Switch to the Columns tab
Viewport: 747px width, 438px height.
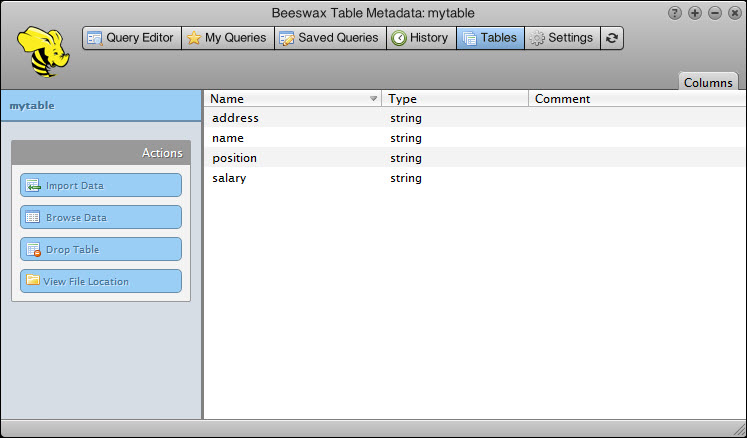(x=708, y=83)
